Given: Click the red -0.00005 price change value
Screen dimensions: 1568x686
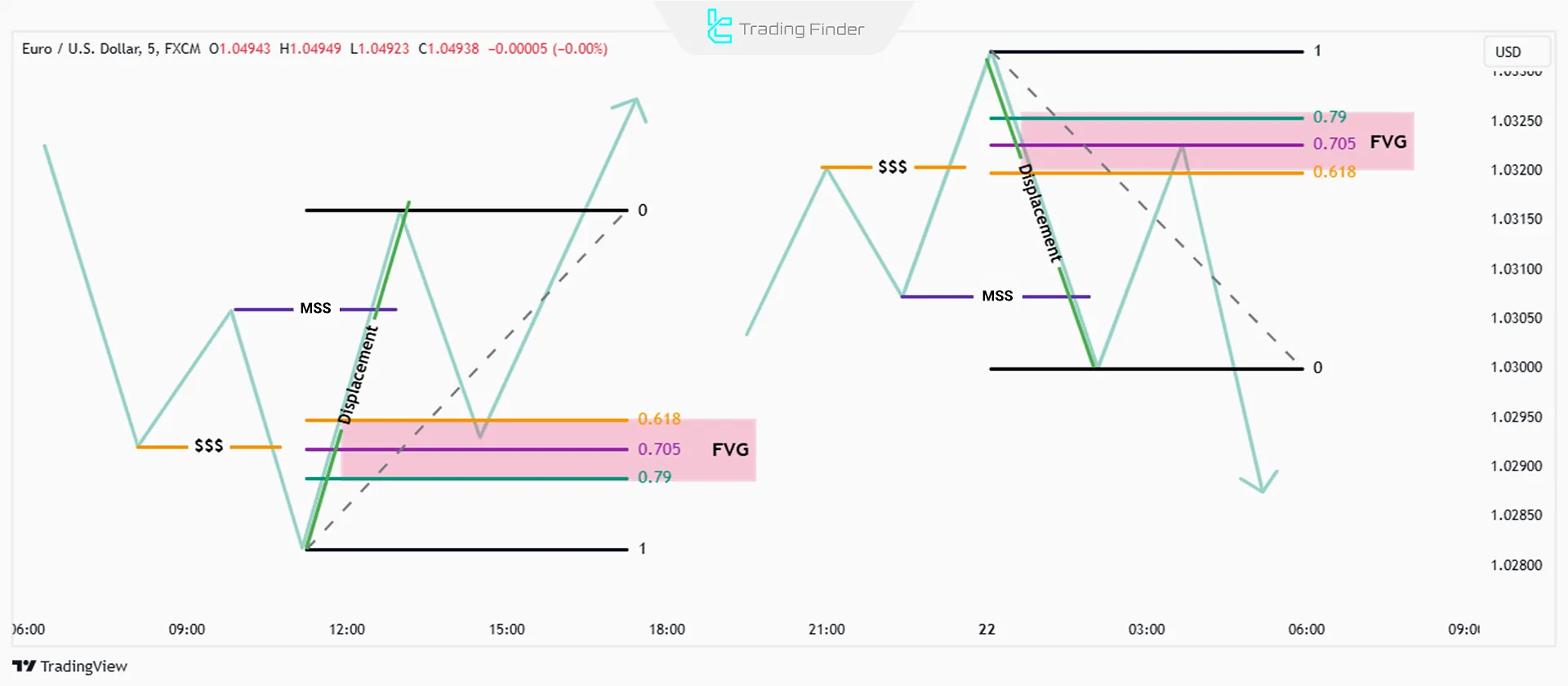Looking at the screenshot, I should pos(518,49).
